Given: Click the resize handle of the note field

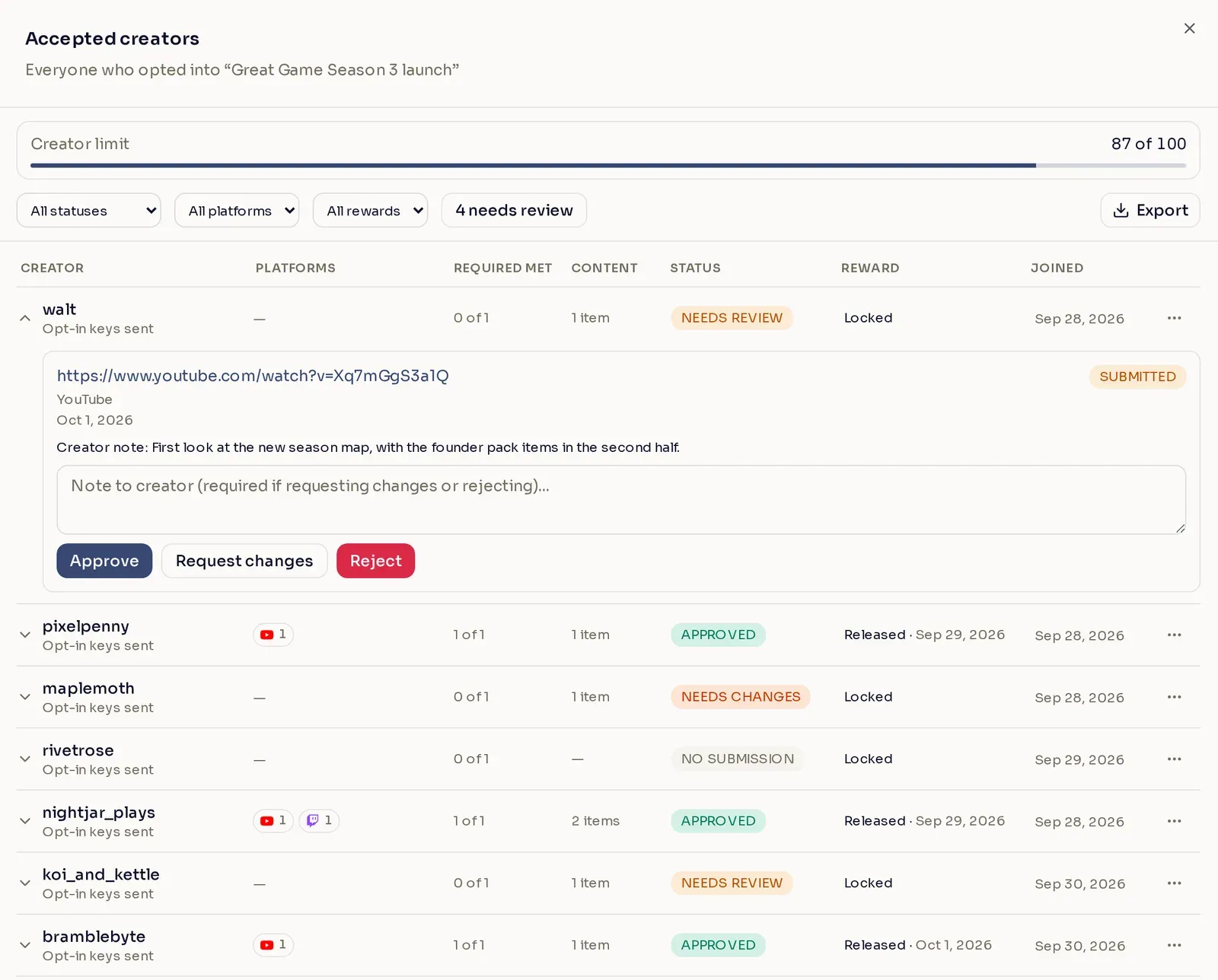Looking at the screenshot, I should (x=1180, y=528).
